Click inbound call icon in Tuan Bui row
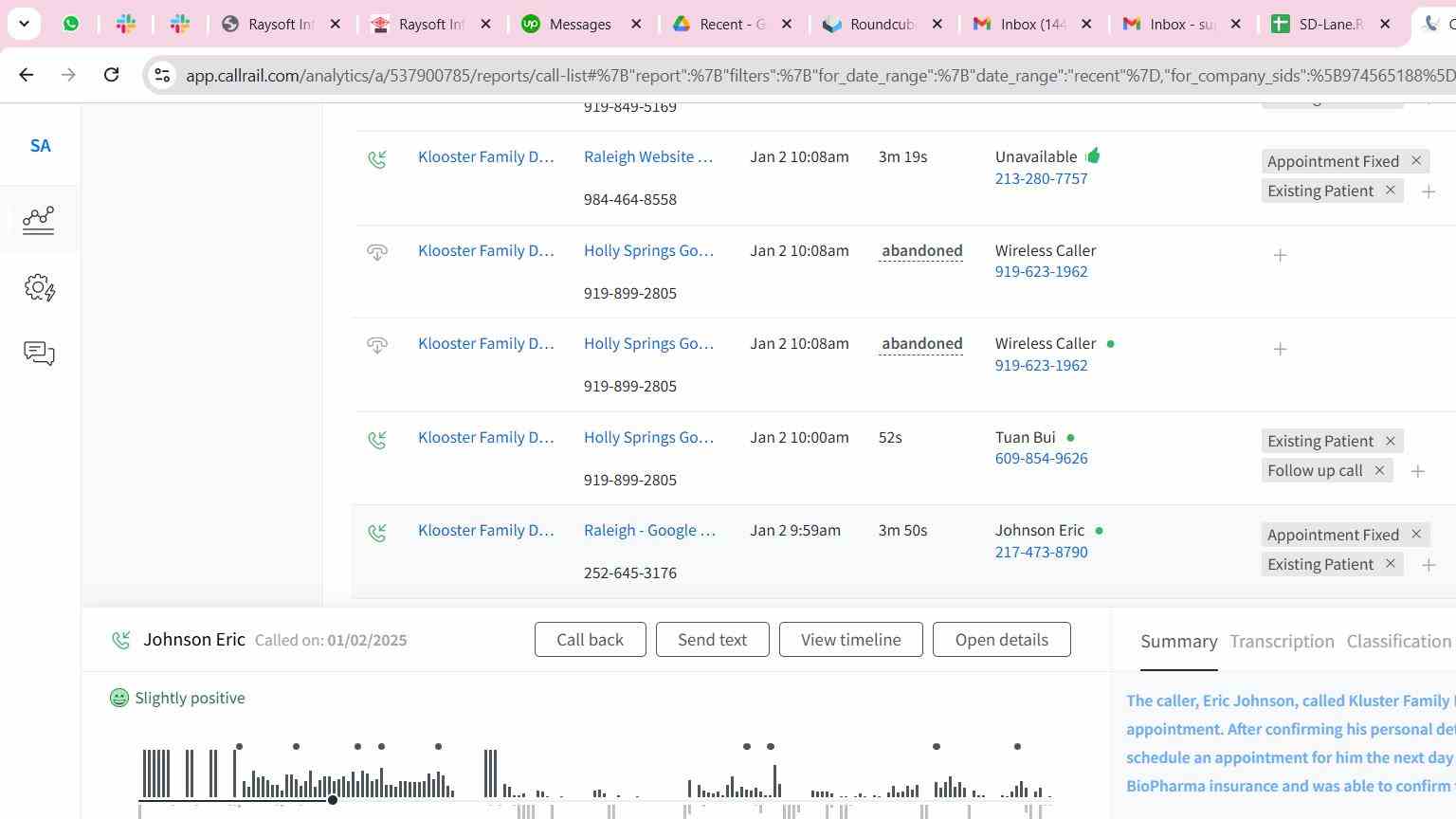 [x=377, y=440]
